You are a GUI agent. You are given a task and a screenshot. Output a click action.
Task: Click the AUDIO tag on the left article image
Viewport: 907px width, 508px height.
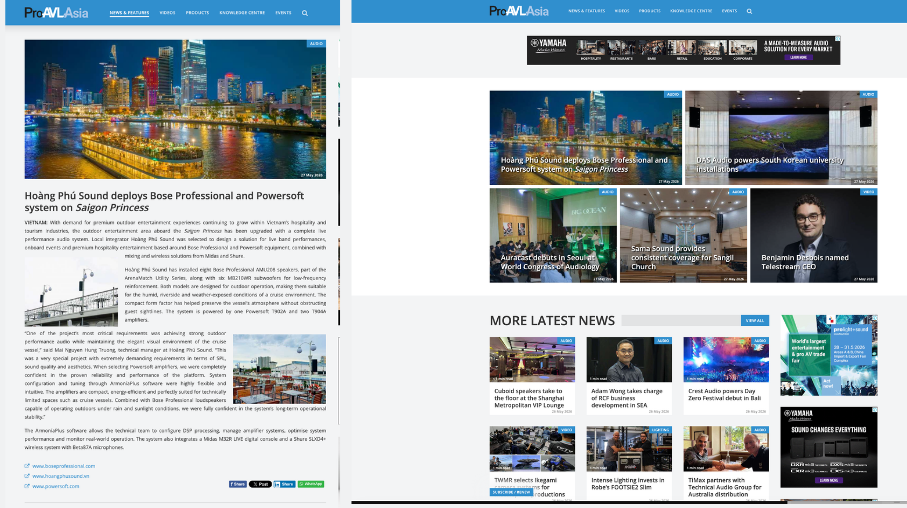tap(316, 43)
